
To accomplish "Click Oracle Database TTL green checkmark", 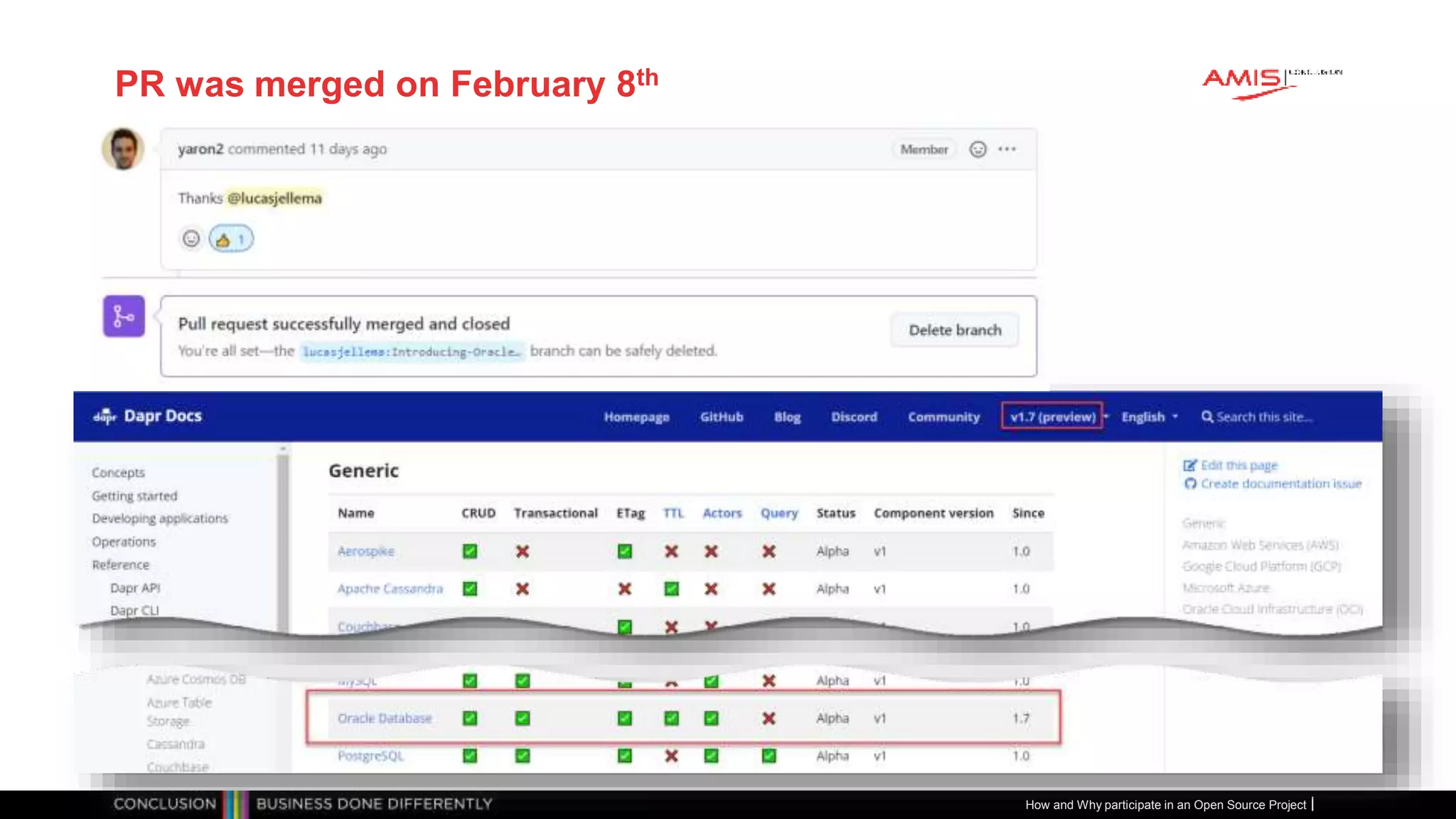I will point(671,719).
